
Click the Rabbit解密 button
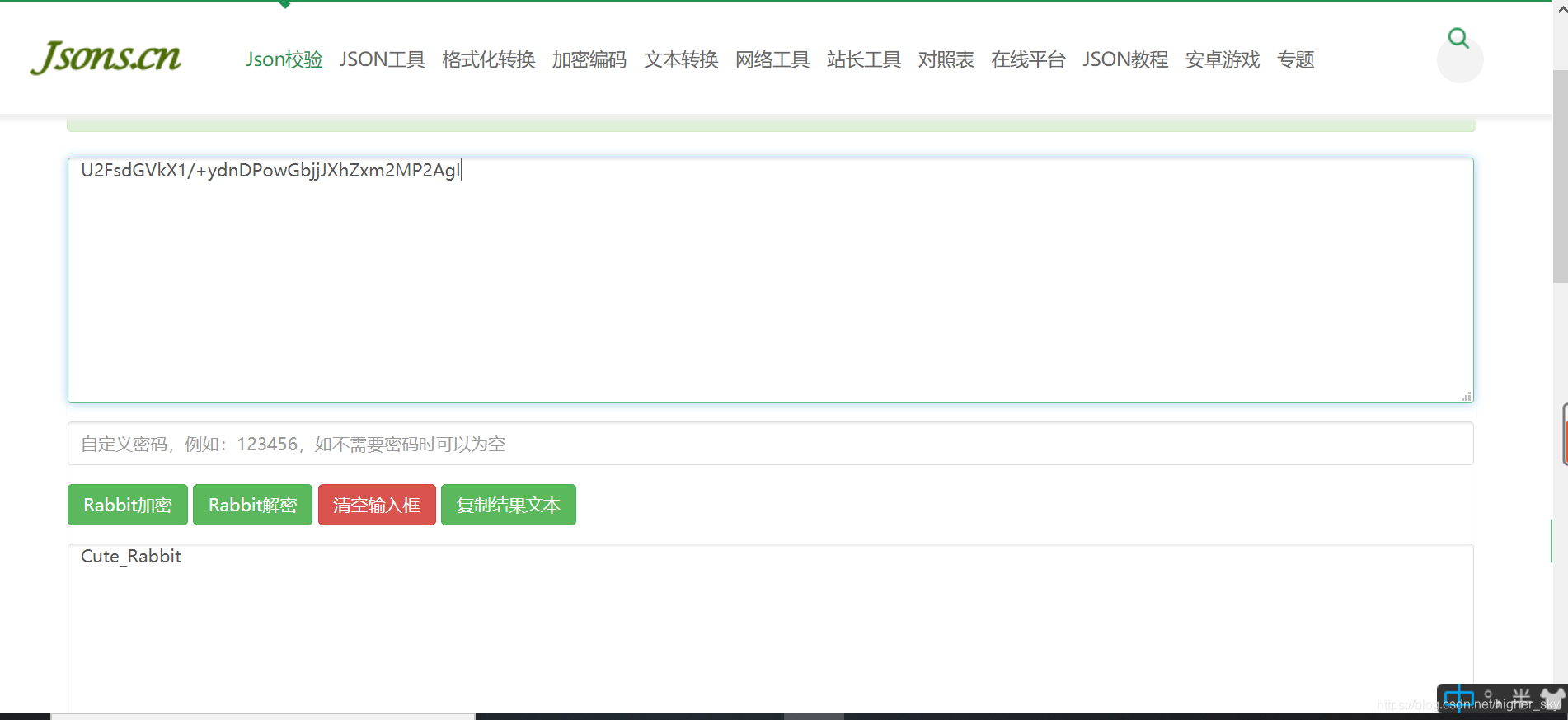(x=252, y=505)
